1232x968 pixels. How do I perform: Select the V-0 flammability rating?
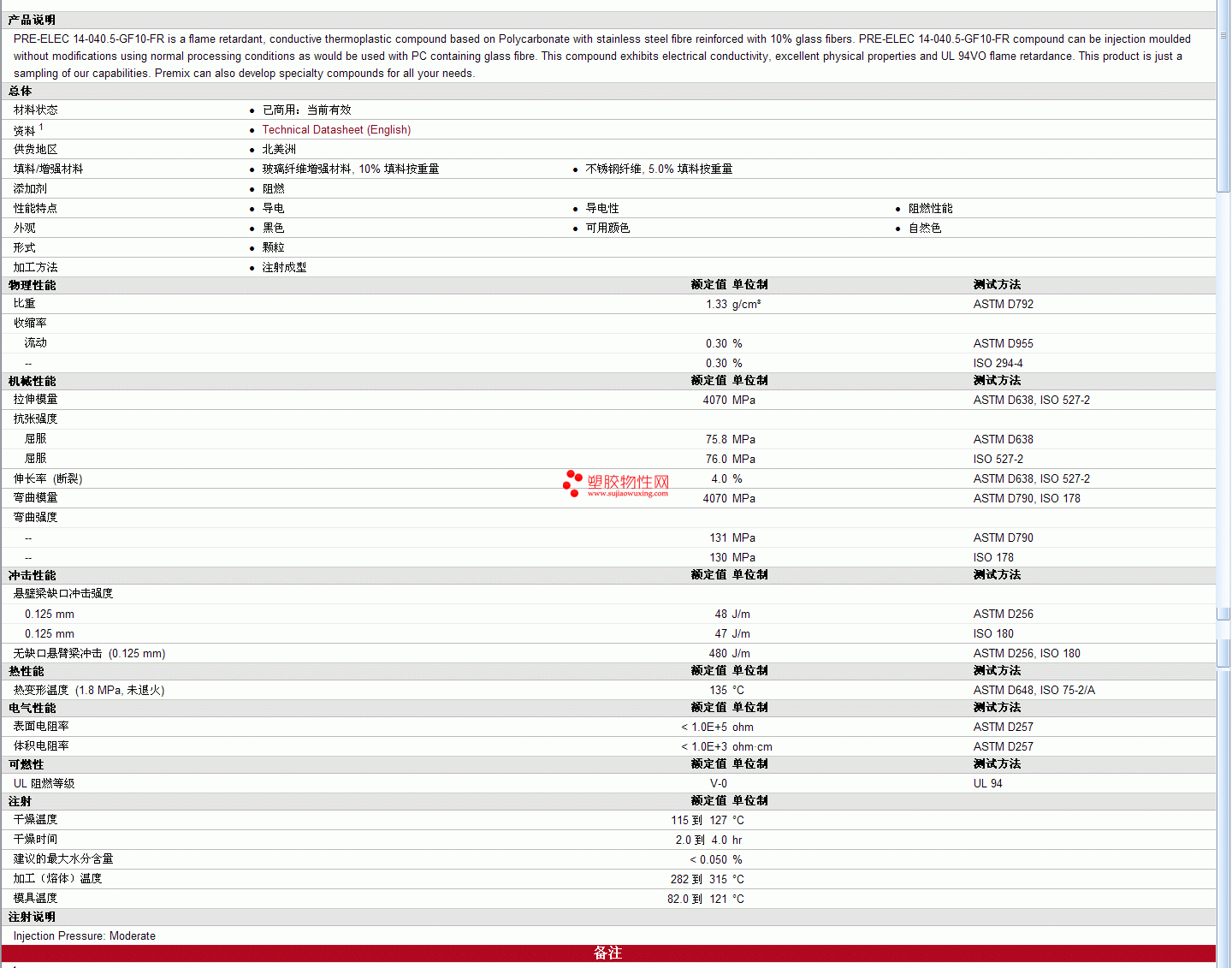point(719,784)
